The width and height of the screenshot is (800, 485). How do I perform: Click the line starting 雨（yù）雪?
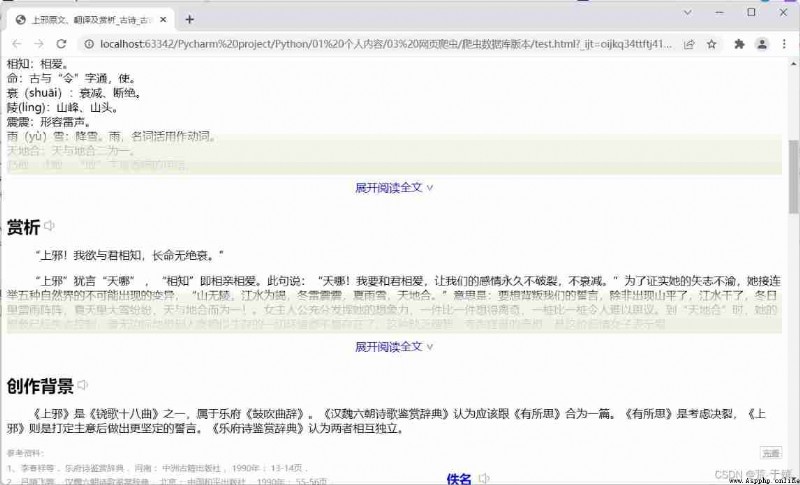(112, 137)
